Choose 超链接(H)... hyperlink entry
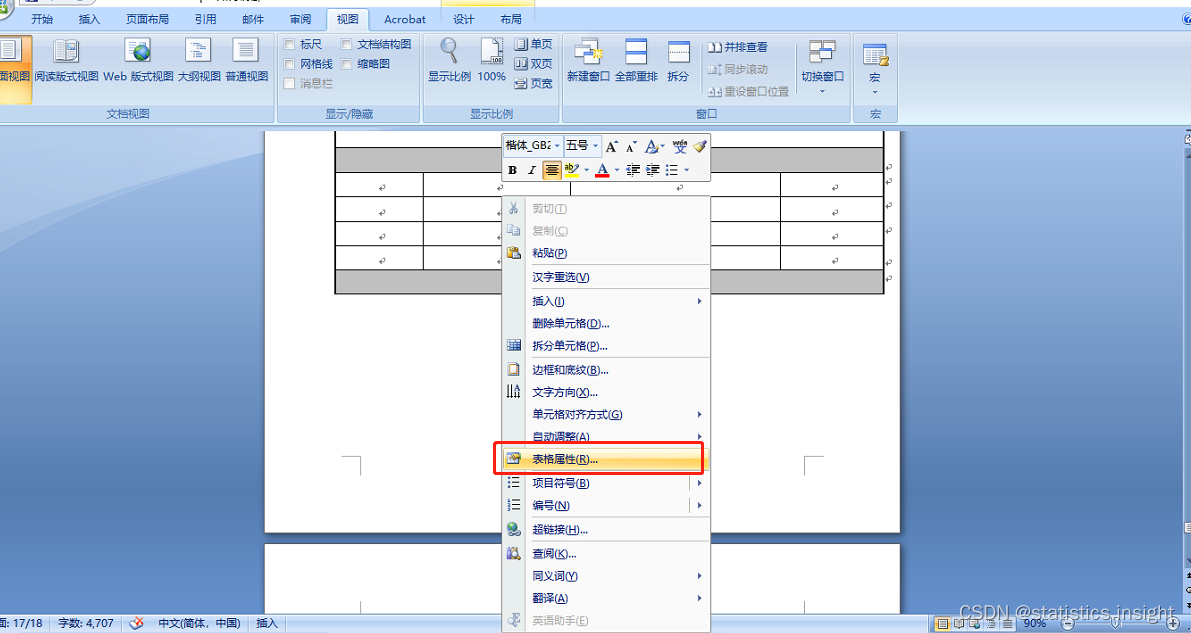This screenshot has height=633, width=1191. 605,530
